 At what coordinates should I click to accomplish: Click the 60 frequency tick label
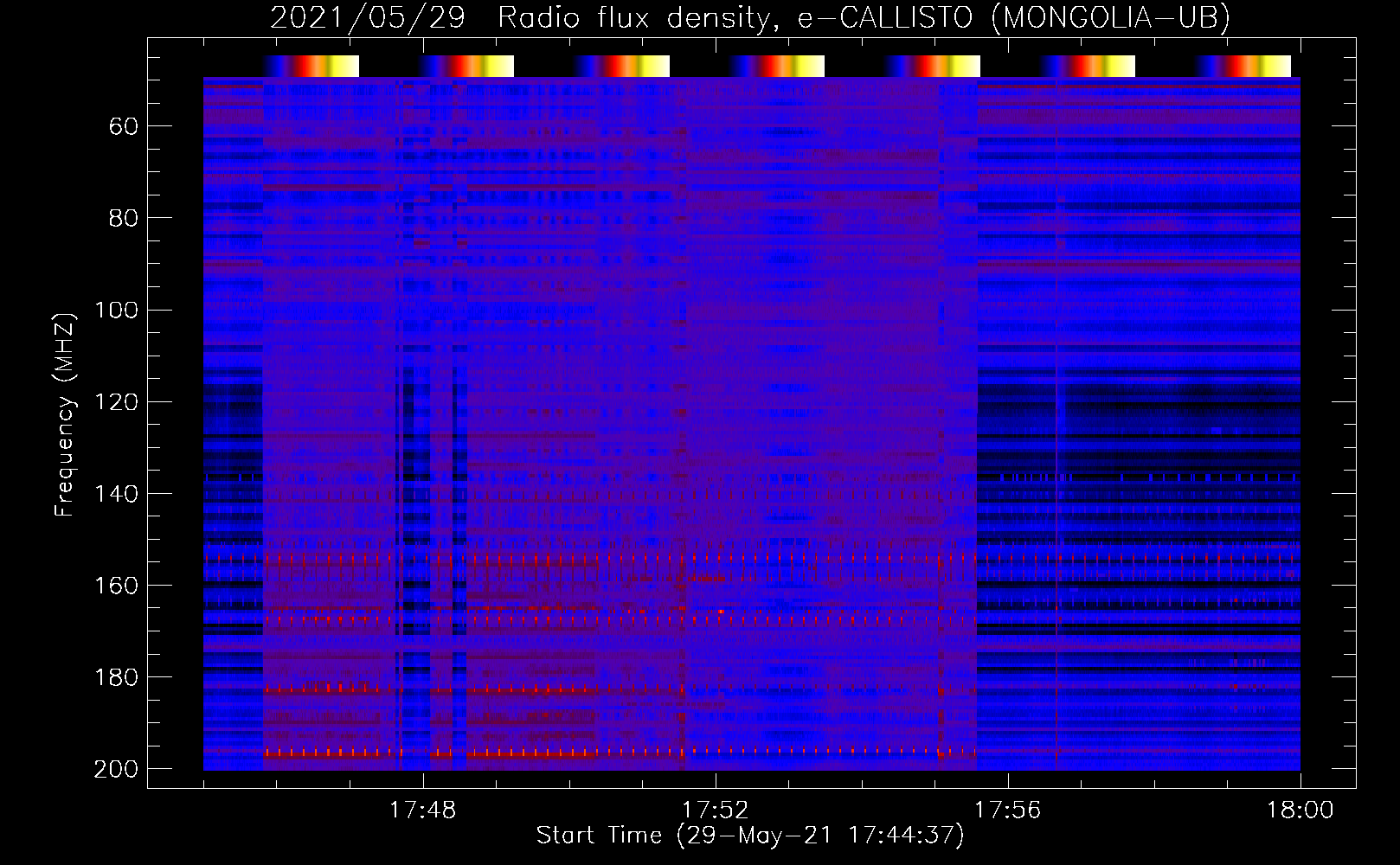pyautogui.click(x=124, y=127)
